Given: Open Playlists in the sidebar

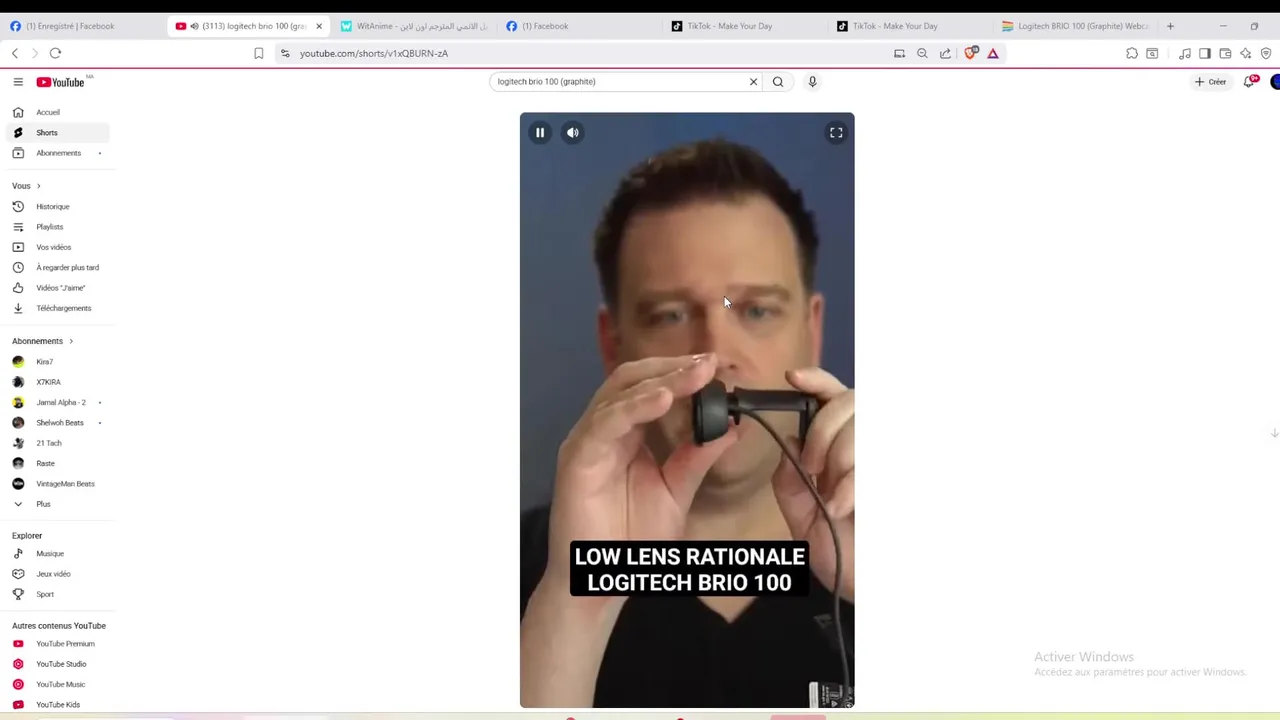Looking at the screenshot, I should [x=58, y=227].
